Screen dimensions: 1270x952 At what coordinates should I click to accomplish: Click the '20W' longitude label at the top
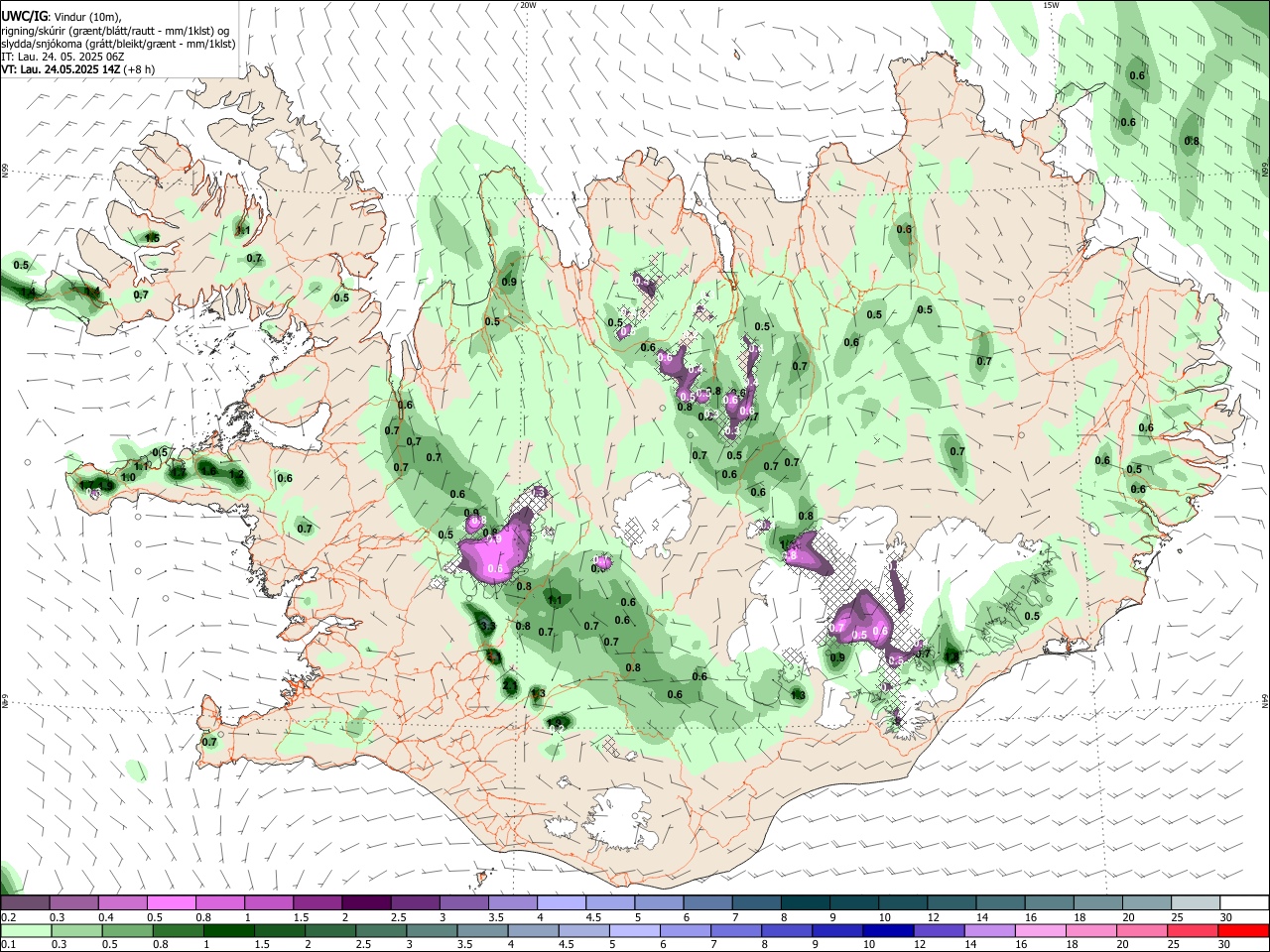[x=528, y=5]
